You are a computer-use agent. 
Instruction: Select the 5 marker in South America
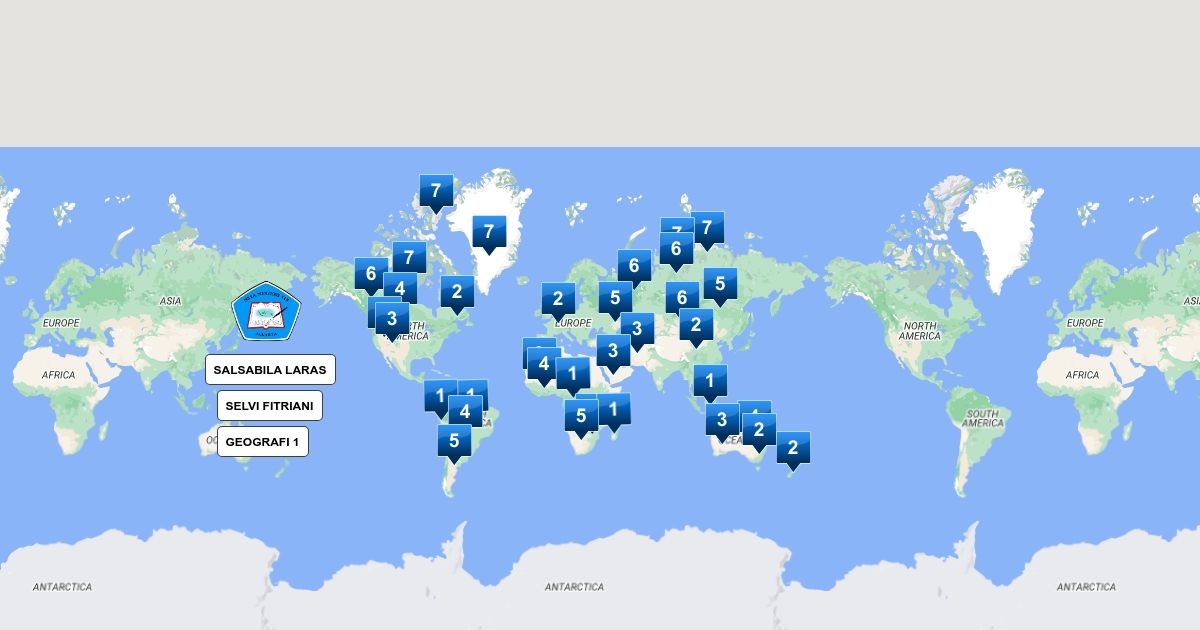click(454, 441)
